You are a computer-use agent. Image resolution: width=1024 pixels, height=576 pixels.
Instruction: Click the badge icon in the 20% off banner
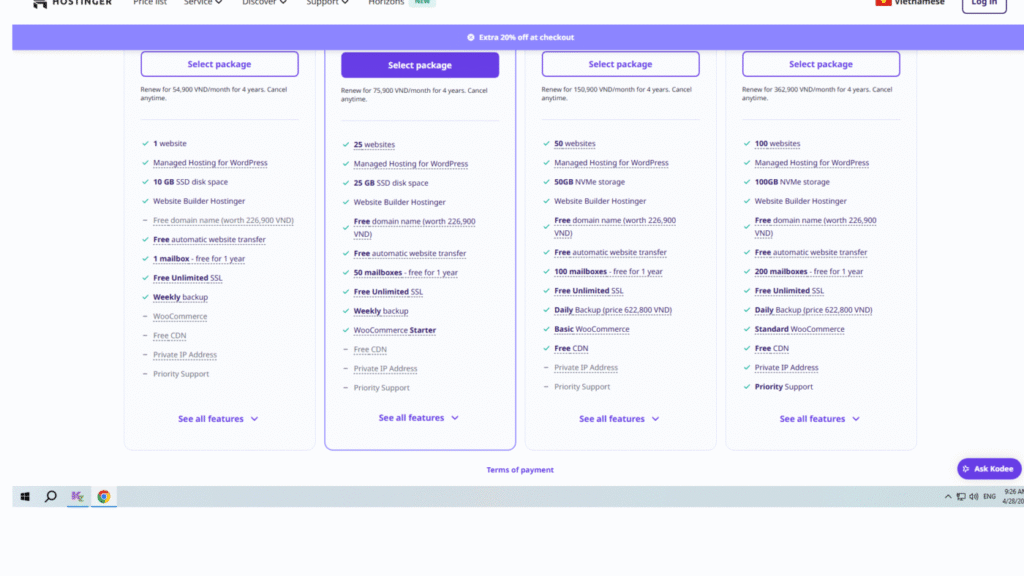point(471,37)
